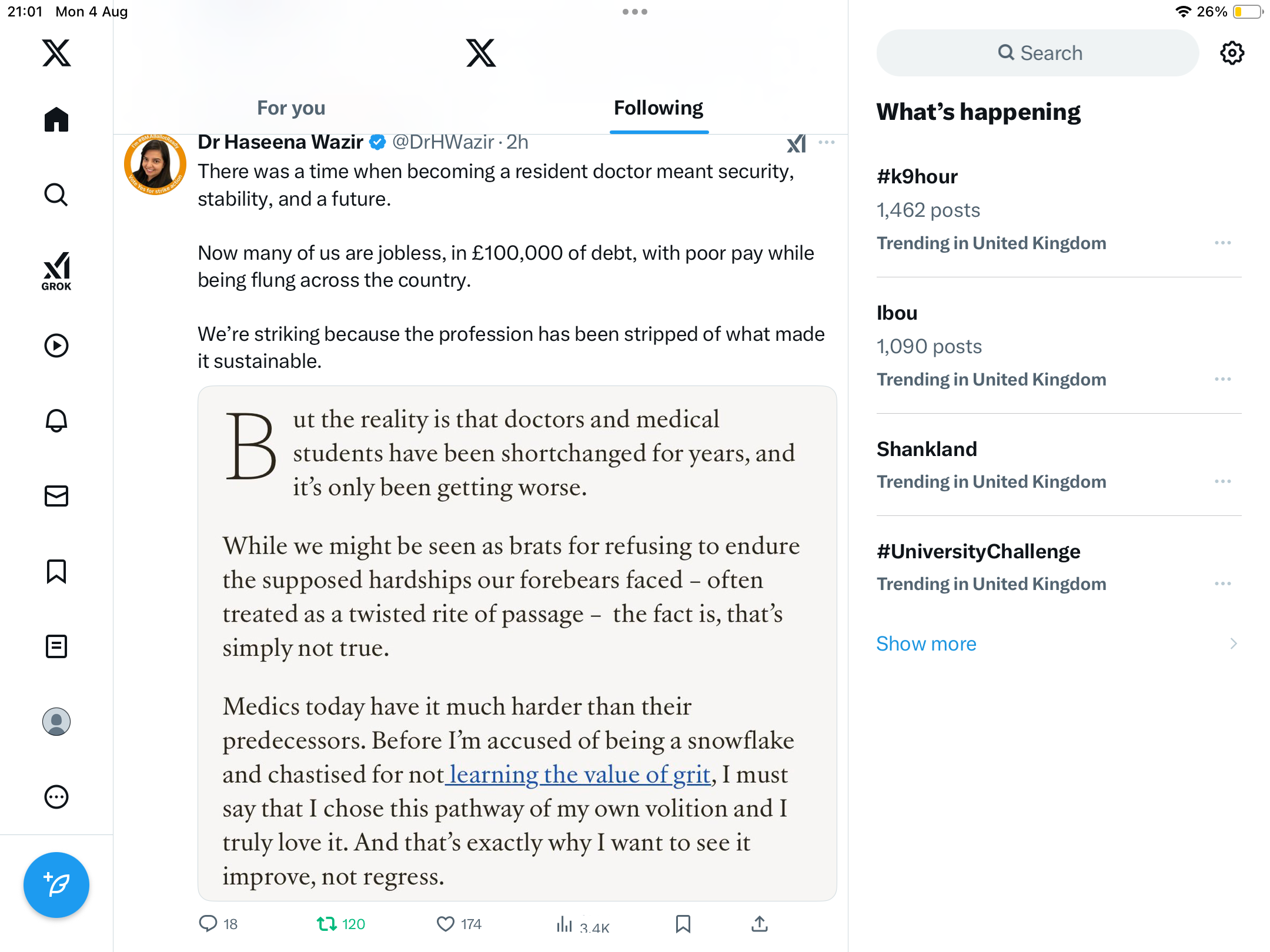Screen dimensions: 1270x952
Task: Go to Home in the sidebar
Action: click(x=56, y=119)
